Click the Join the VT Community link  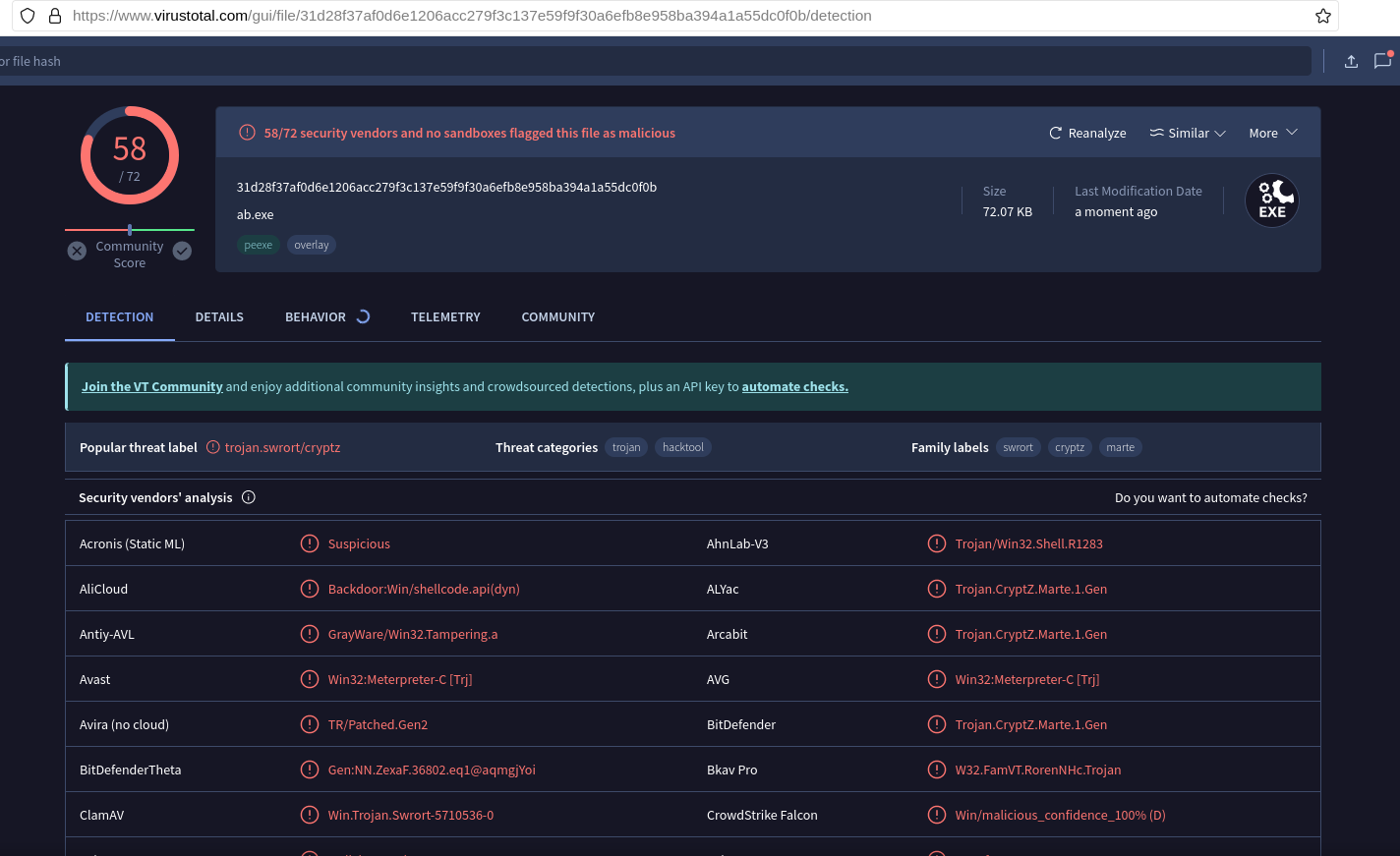click(151, 386)
